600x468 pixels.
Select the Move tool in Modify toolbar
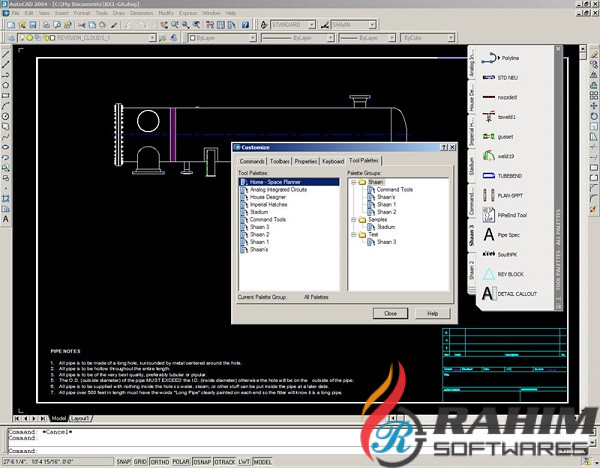click(x=593, y=106)
